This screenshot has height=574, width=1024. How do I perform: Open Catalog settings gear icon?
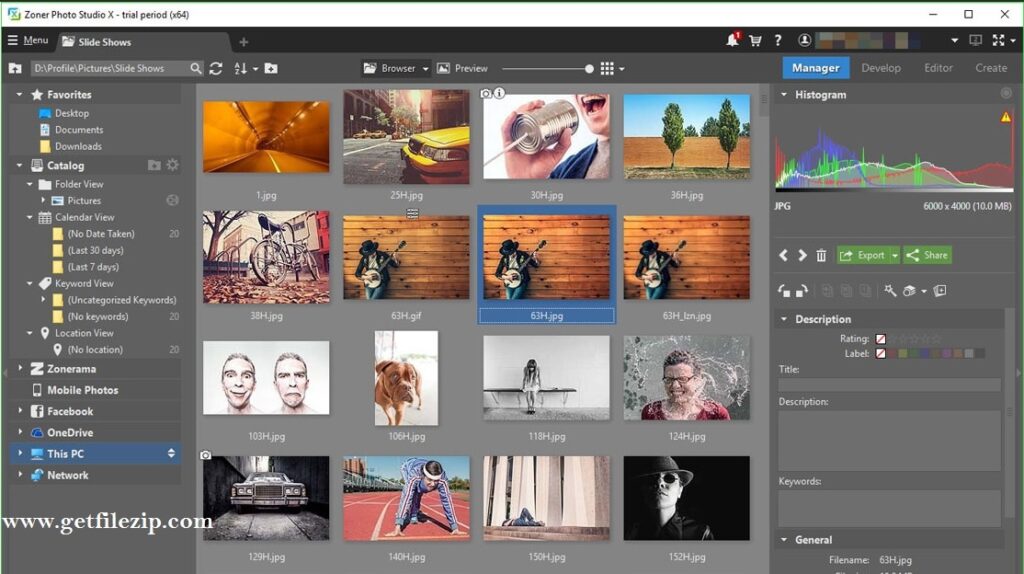coord(172,165)
